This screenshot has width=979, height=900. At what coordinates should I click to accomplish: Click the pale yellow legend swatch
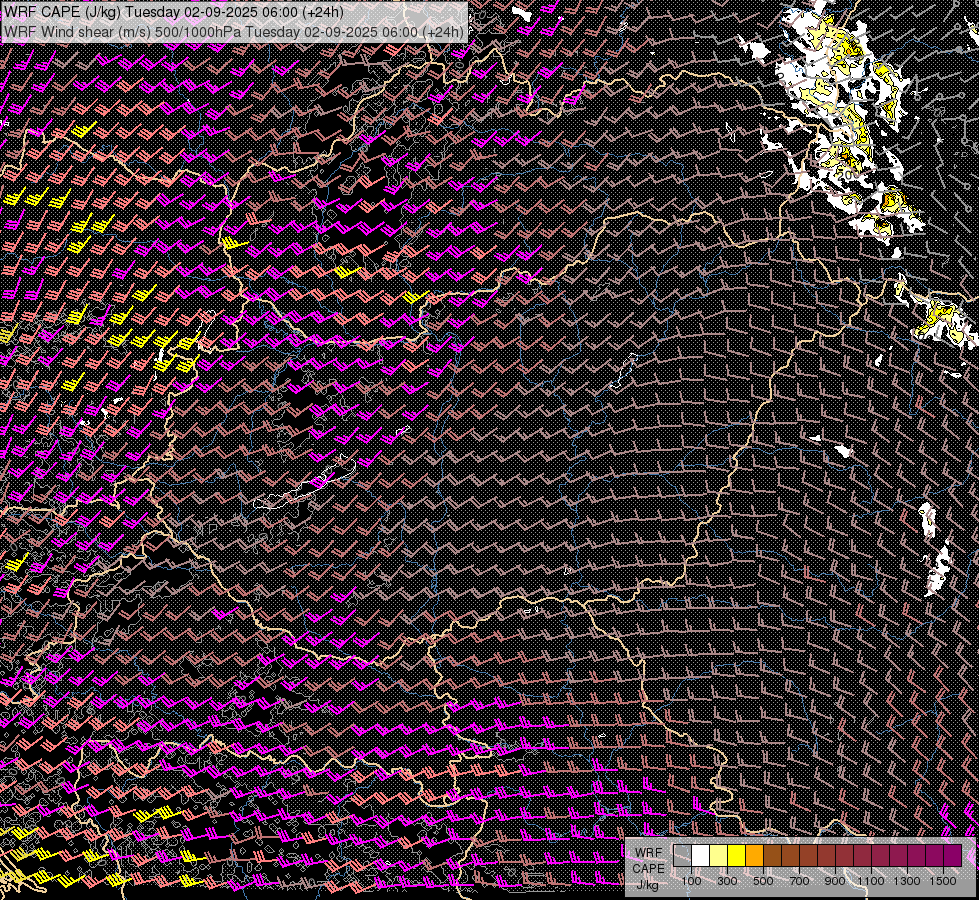pyautogui.click(x=719, y=855)
